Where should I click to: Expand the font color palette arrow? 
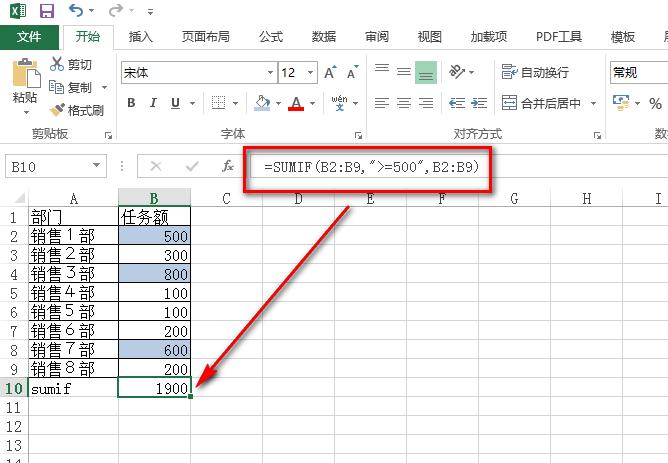[313, 104]
